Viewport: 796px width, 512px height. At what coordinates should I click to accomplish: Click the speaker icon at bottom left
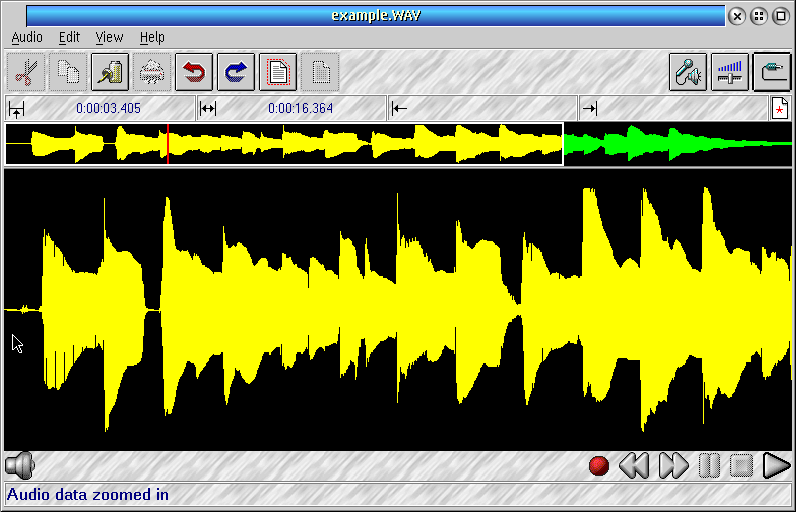tap(20, 465)
